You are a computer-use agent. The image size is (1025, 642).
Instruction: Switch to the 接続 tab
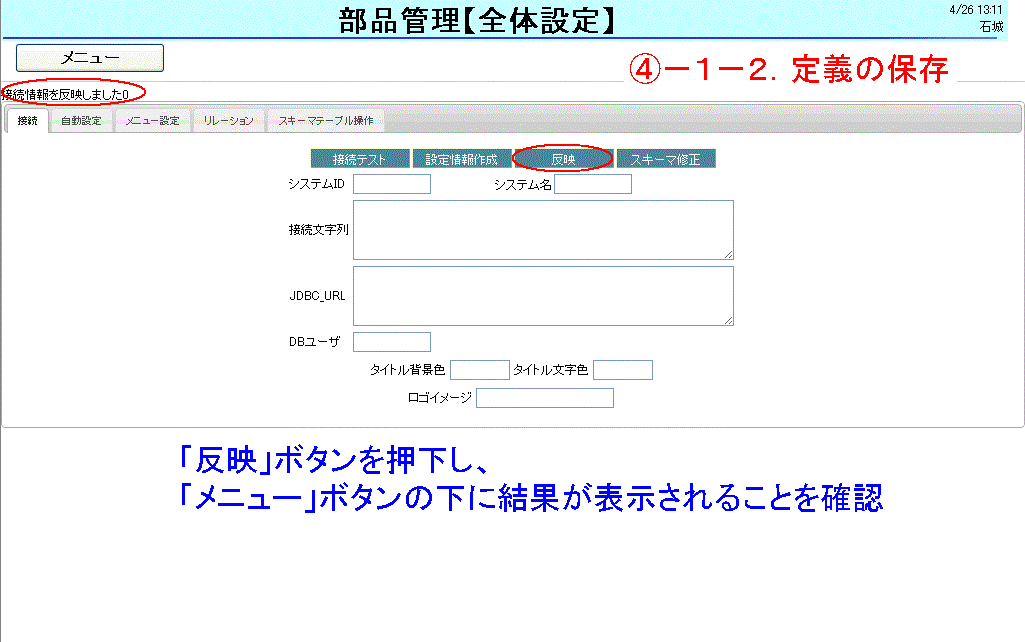coord(27,121)
